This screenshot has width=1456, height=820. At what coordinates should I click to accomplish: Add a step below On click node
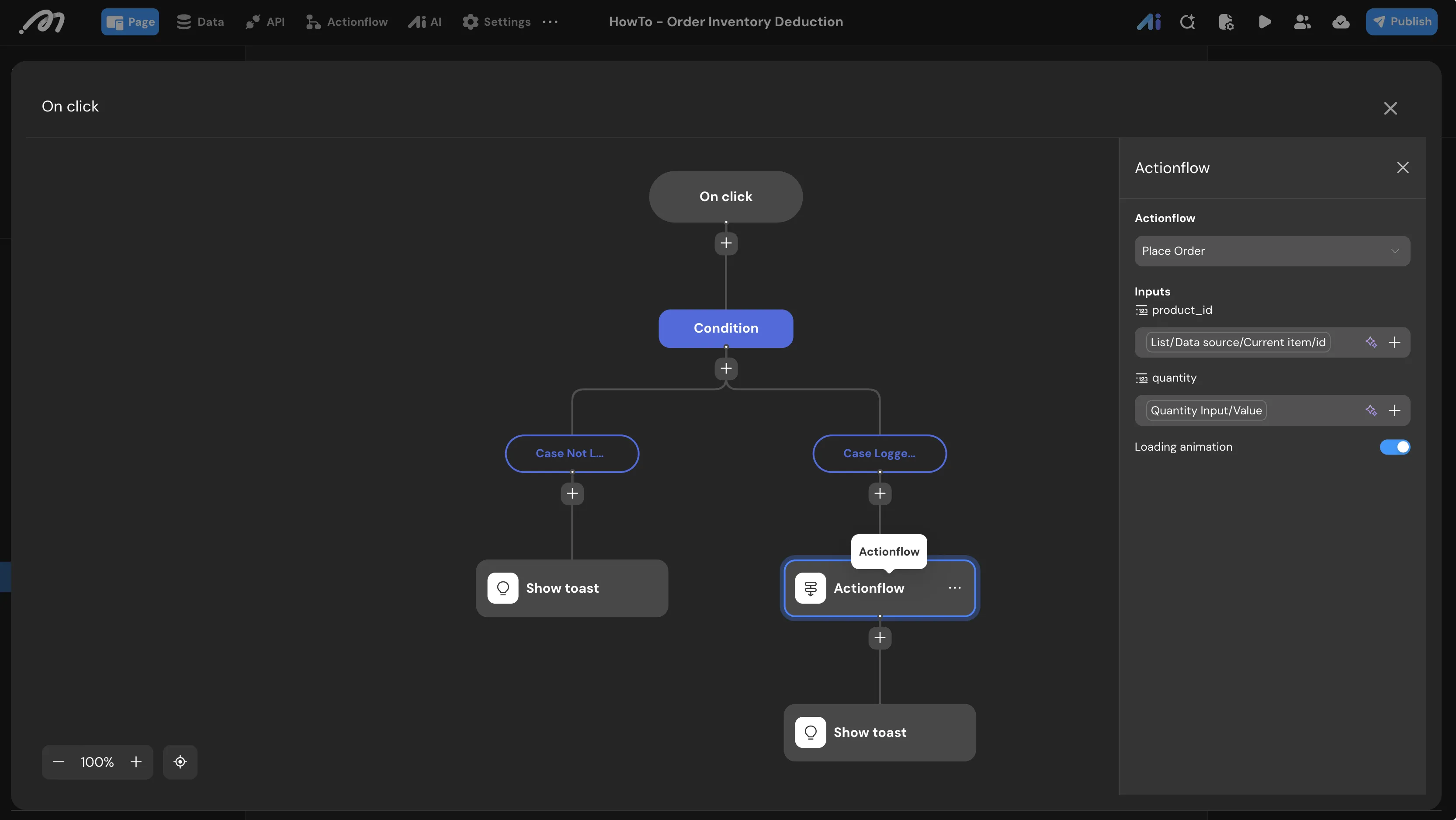coord(726,243)
